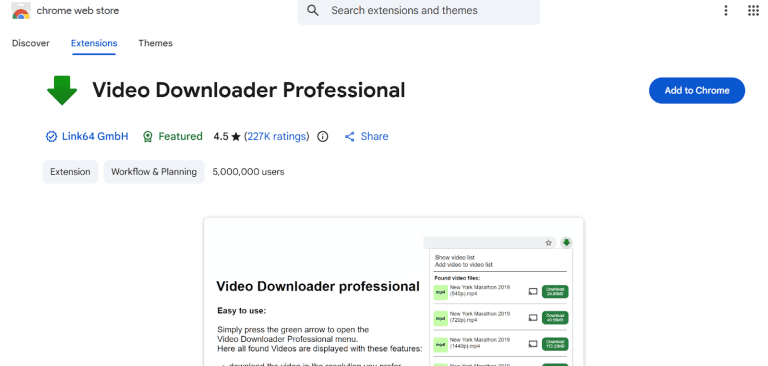Open the extension preview screenshot
This screenshot has height=366, width=768.
coord(394,292)
